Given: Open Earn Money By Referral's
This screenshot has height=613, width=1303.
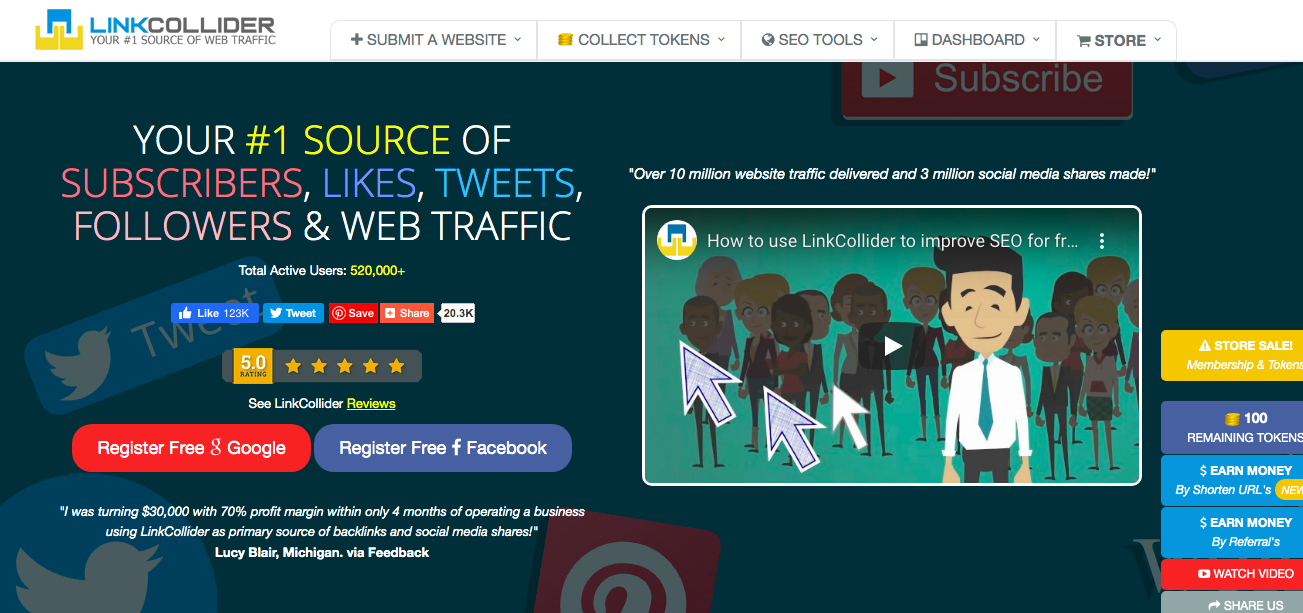Looking at the screenshot, I should coord(1232,532).
